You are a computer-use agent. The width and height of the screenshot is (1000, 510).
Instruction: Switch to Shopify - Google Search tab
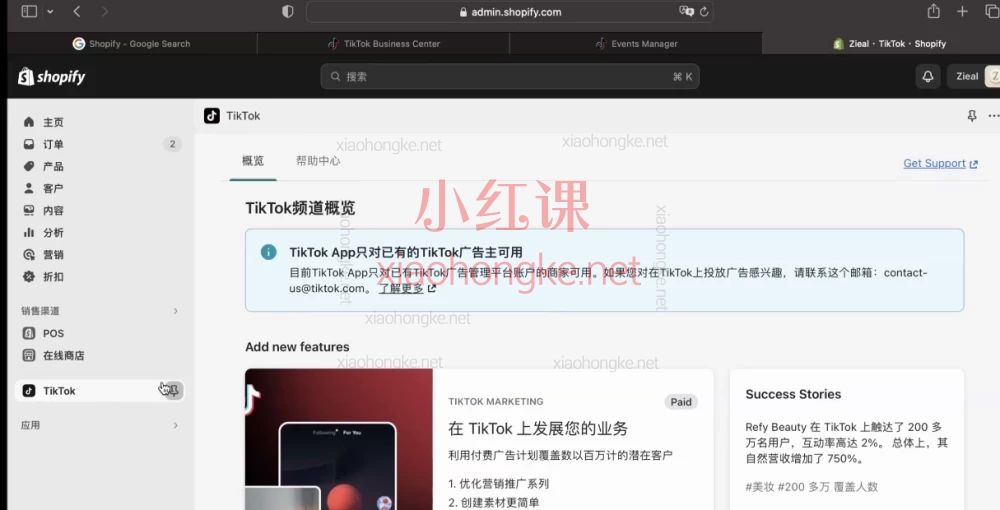click(131, 44)
